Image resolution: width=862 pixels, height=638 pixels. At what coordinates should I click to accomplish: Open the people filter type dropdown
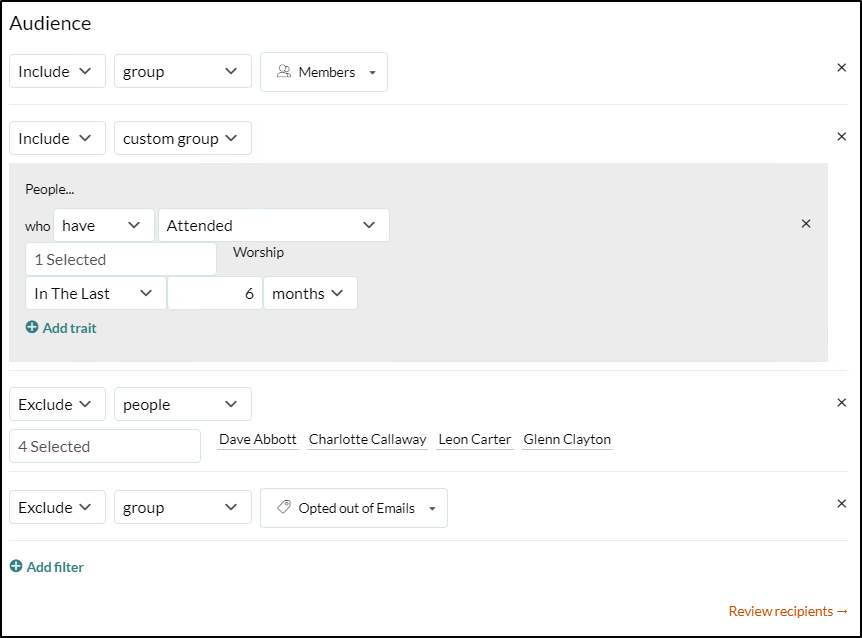182,405
